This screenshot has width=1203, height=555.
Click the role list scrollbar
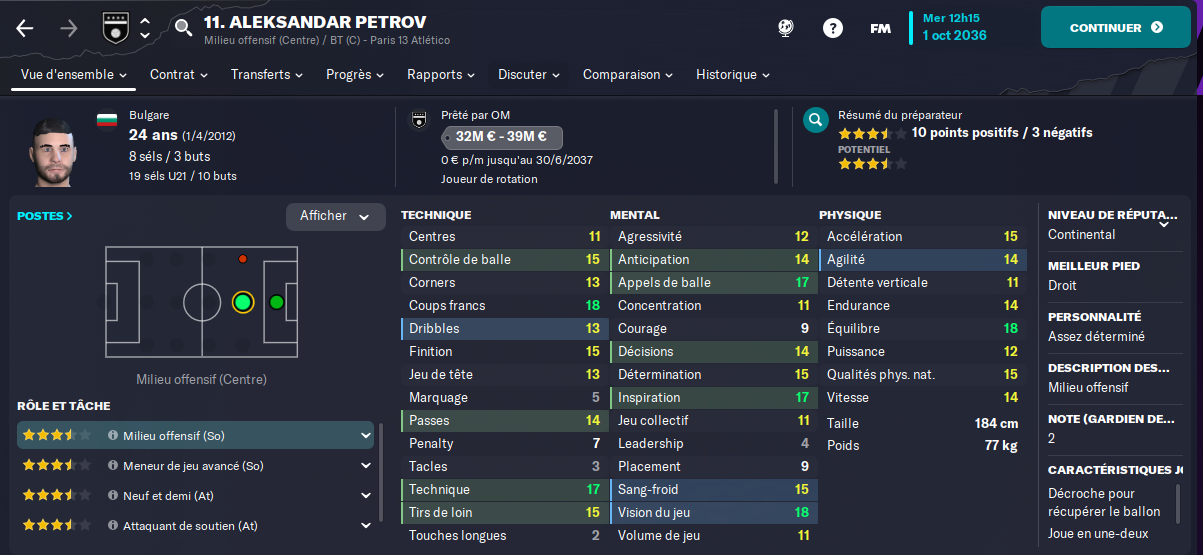pos(379,472)
